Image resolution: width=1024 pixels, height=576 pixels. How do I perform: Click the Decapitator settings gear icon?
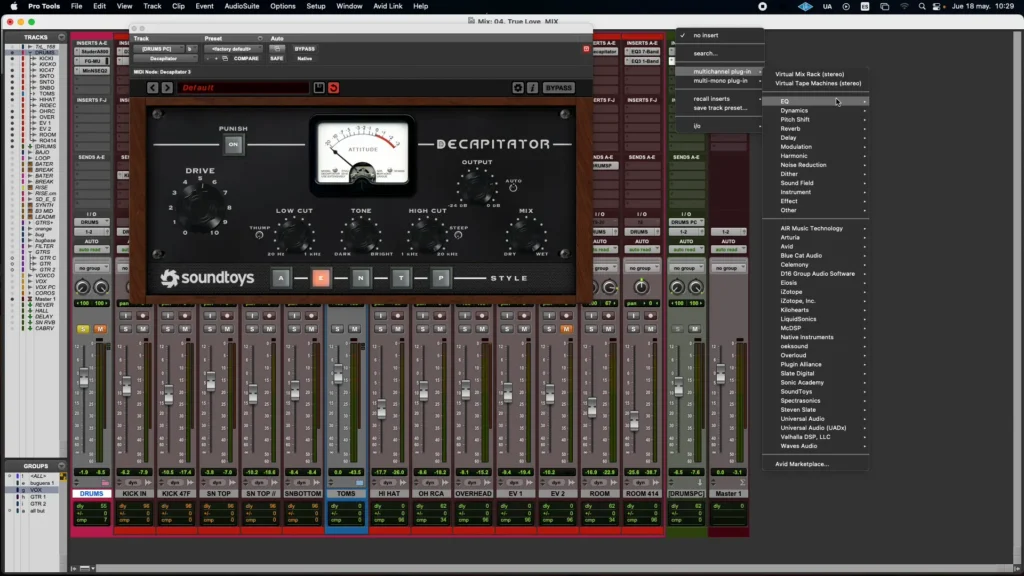[518, 88]
